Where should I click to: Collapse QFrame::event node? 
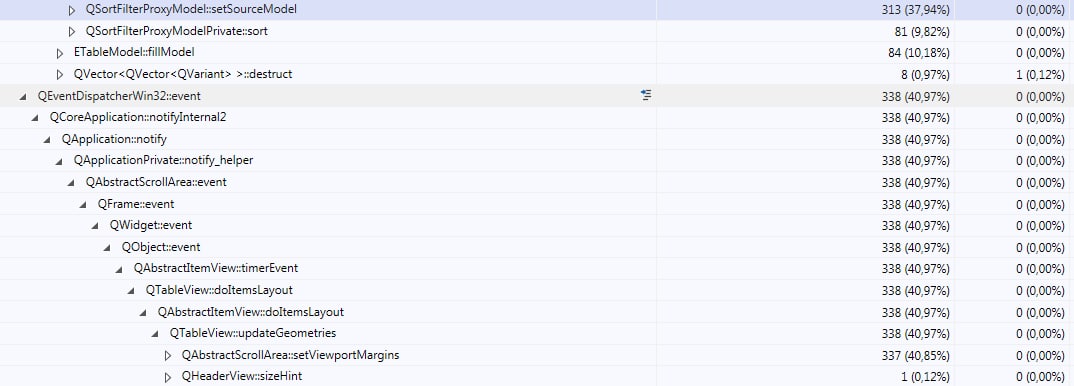point(84,204)
